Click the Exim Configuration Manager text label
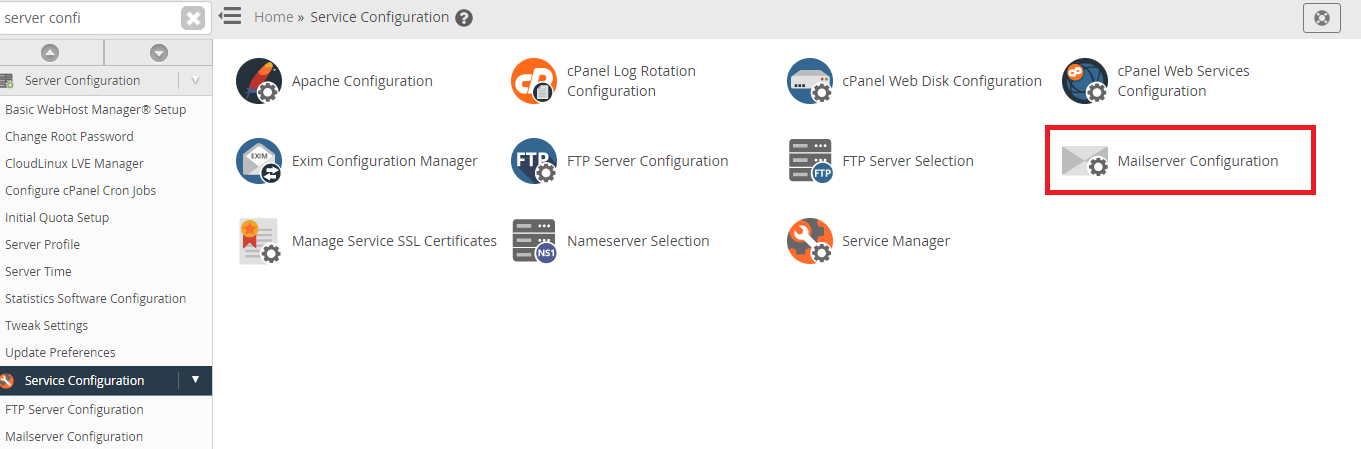The image size is (1361, 449). point(385,161)
